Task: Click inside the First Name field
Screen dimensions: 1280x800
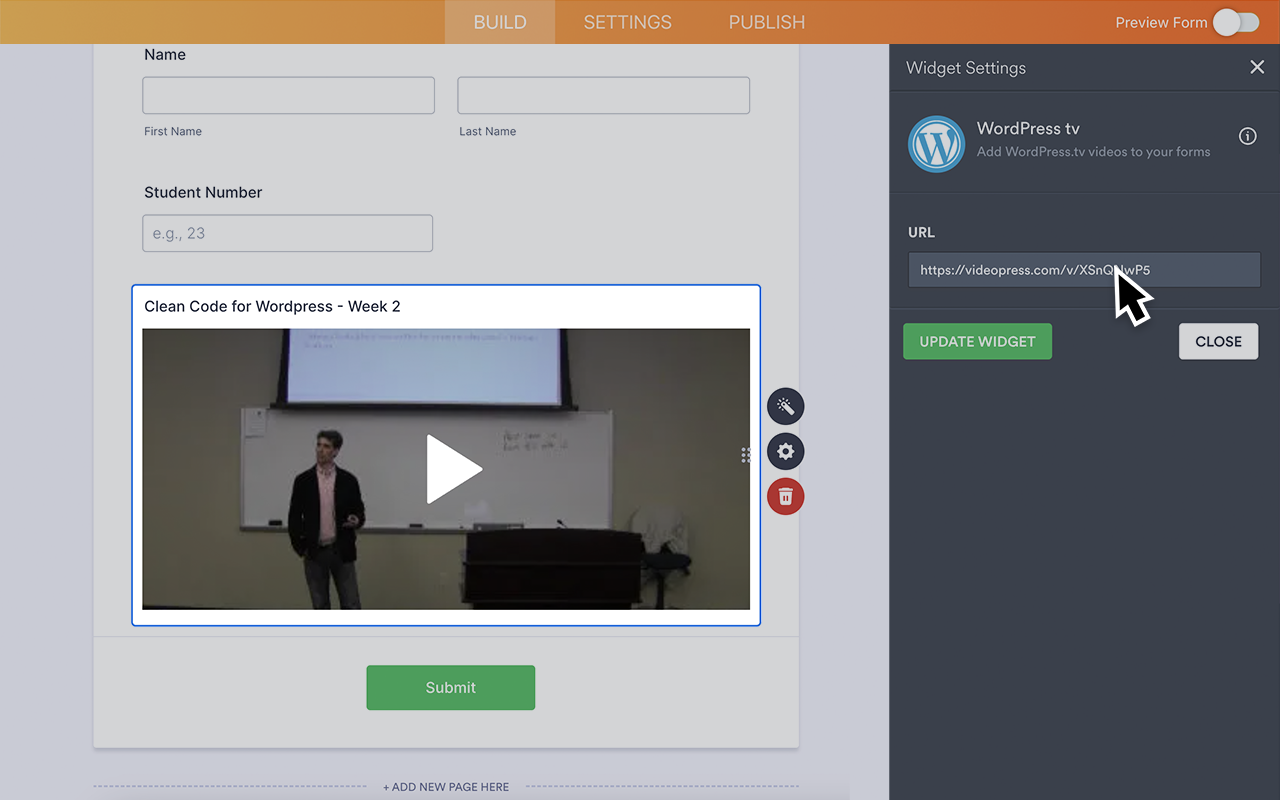Action: pyautogui.click(x=288, y=95)
